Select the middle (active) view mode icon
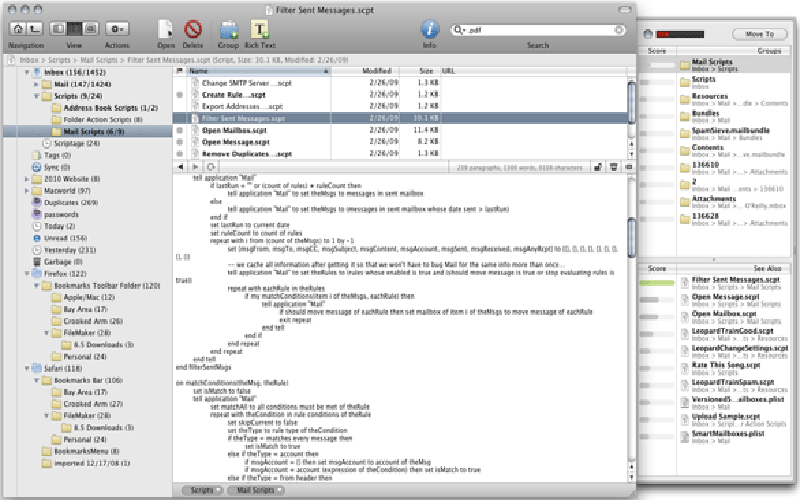This screenshot has width=800, height=500. tap(74, 29)
